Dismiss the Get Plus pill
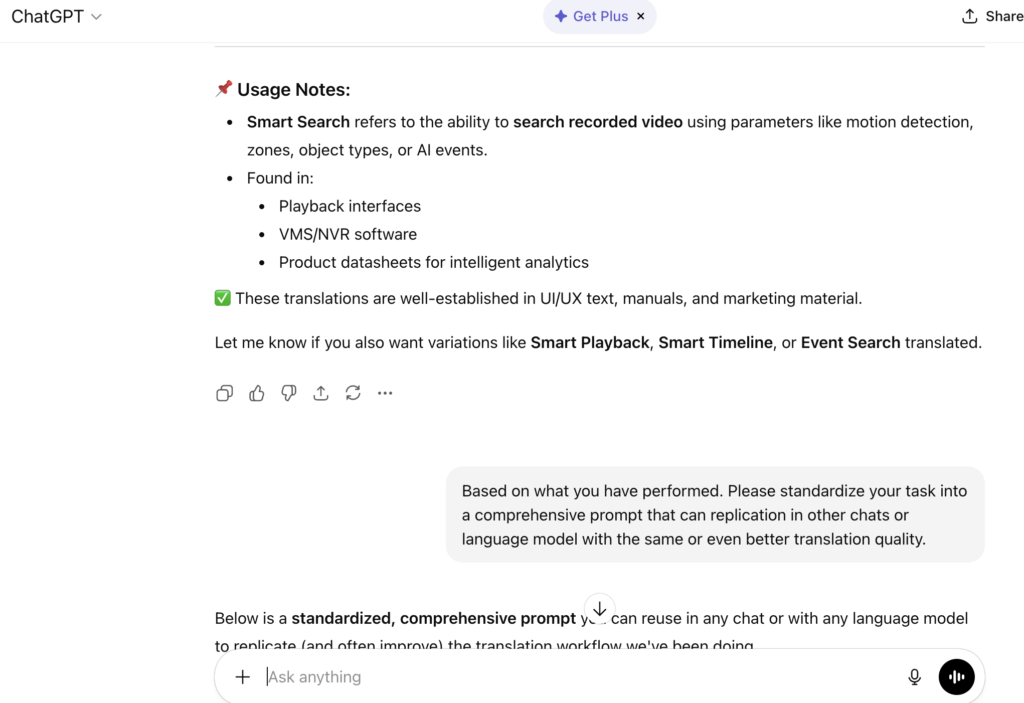The width and height of the screenshot is (1024, 703). pos(641,16)
